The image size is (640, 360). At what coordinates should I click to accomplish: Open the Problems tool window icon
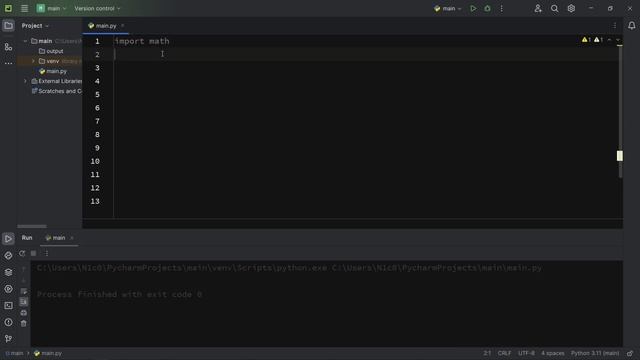pos(8,322)
